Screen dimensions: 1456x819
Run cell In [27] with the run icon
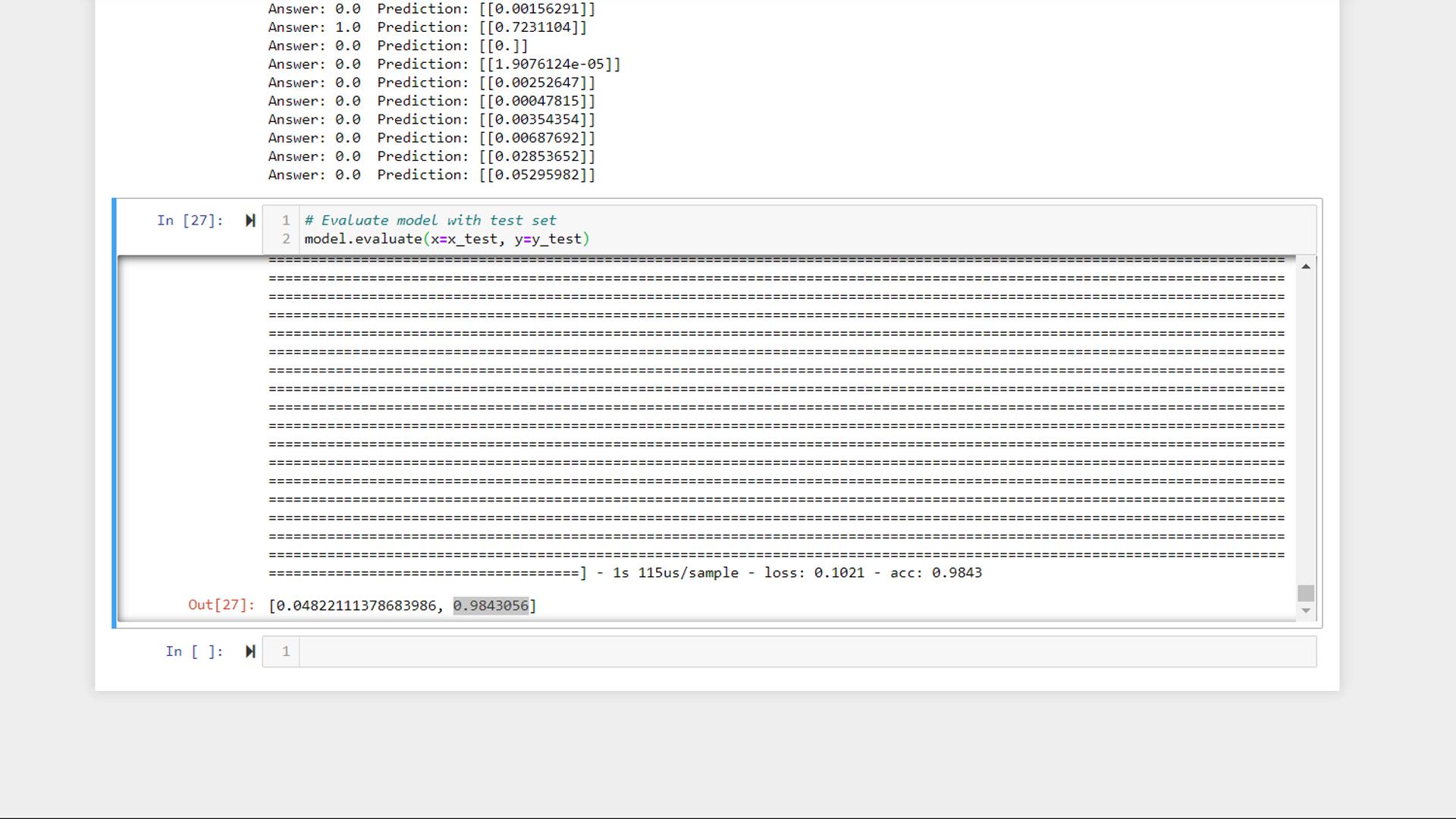click(250, 221)
